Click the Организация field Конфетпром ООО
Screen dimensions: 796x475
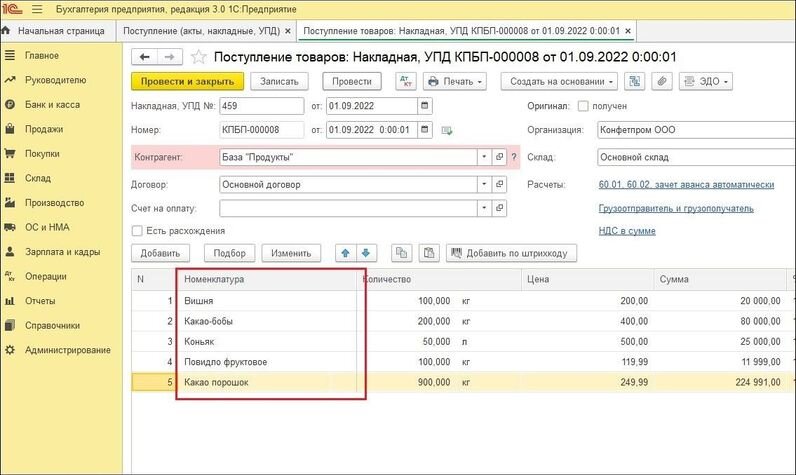(x=696, y=129)
